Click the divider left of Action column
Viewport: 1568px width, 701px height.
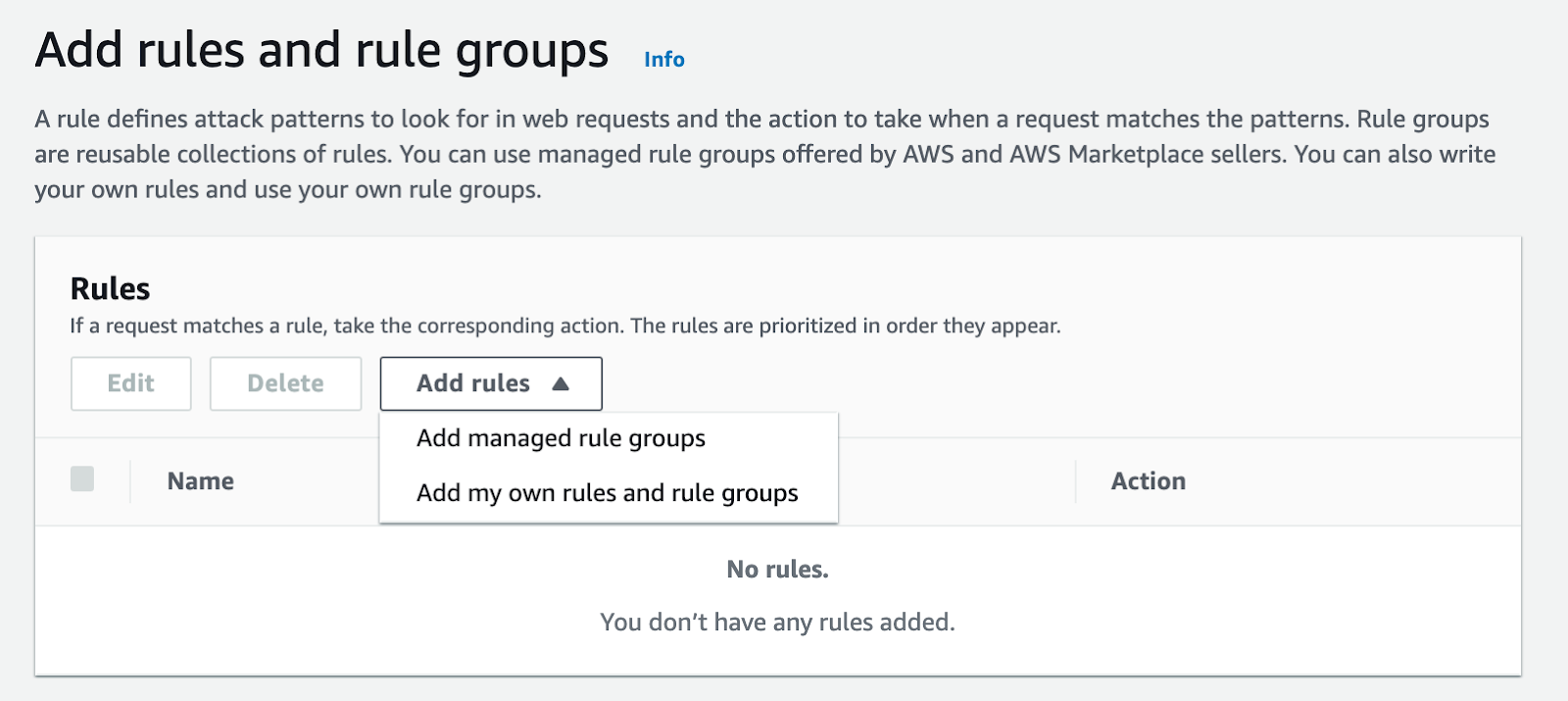[x=1076, y=481]
